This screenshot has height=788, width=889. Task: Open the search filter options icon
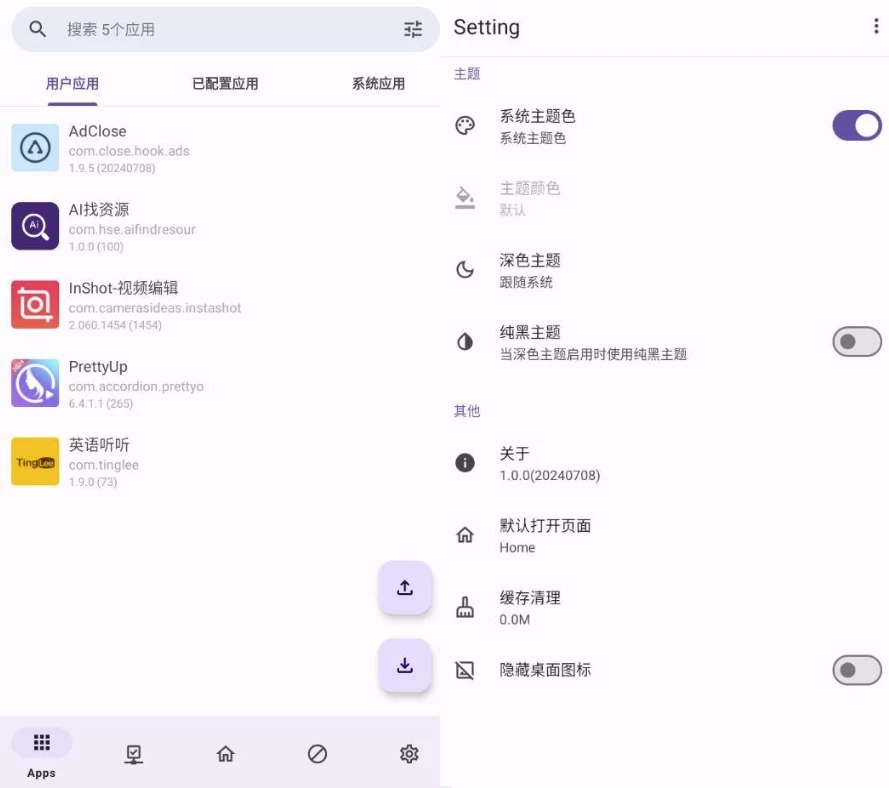[413, 29]
